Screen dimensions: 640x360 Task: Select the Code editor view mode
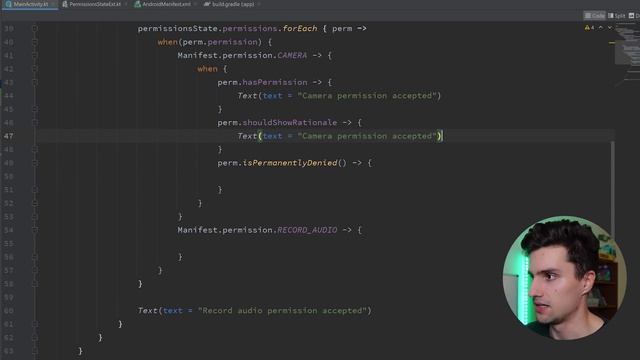pos(594,16)
